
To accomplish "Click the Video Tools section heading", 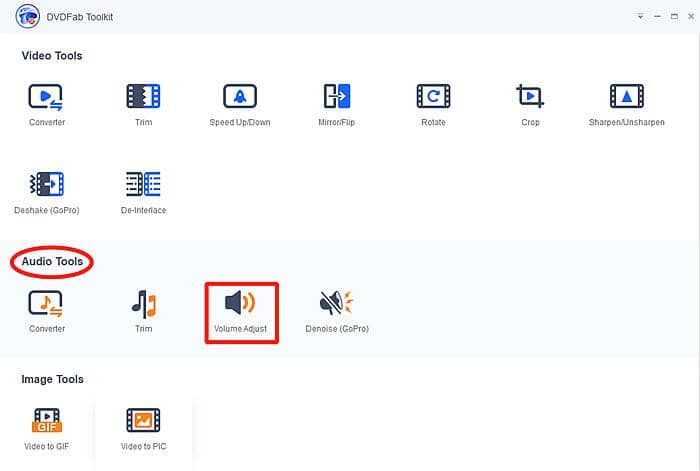I will [52, 56].
